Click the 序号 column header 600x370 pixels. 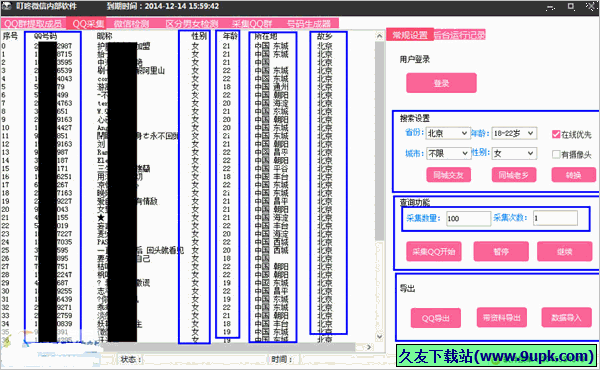tap(10, 36)
